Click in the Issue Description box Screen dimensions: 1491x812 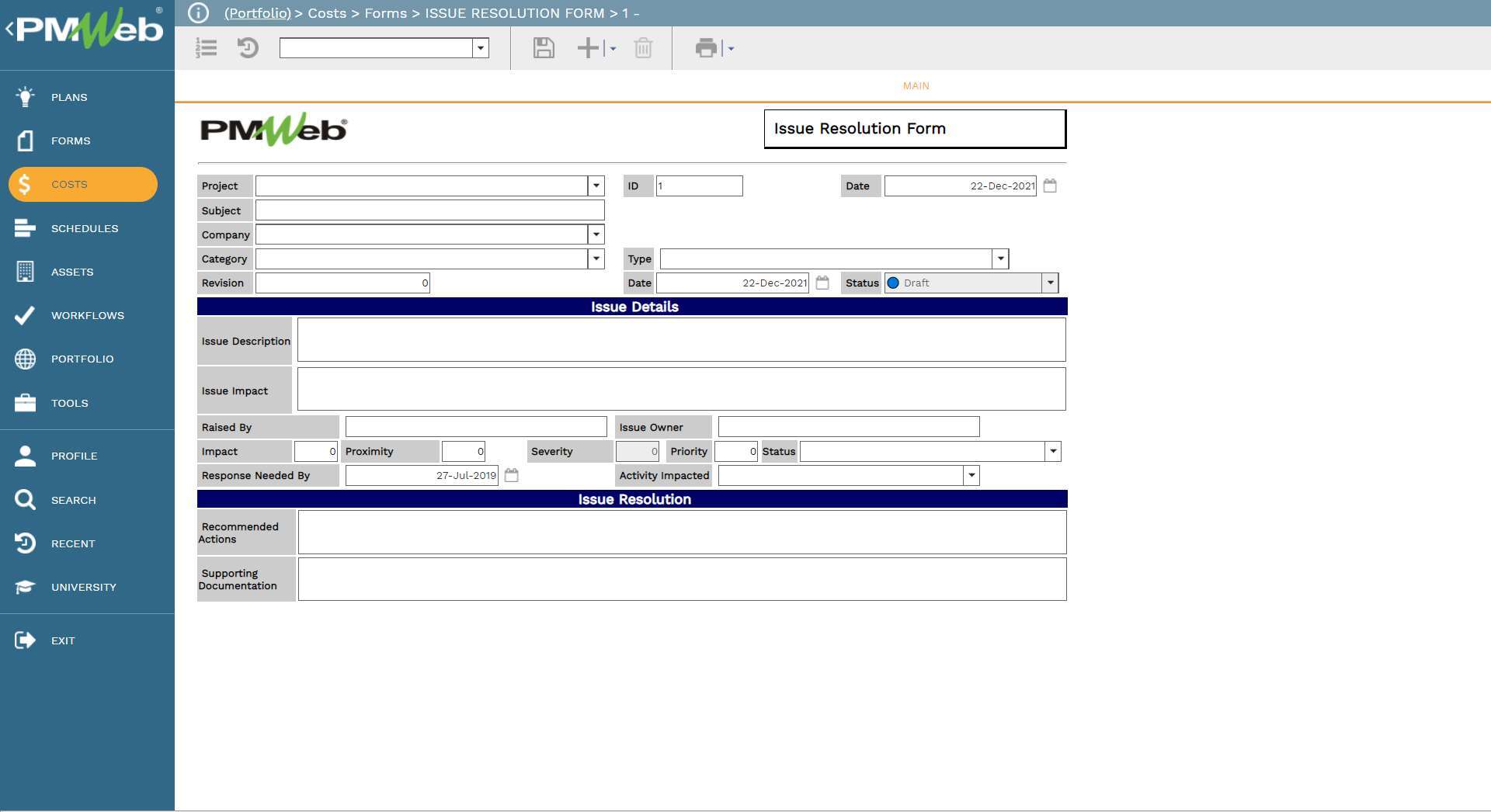coord(682,340)
